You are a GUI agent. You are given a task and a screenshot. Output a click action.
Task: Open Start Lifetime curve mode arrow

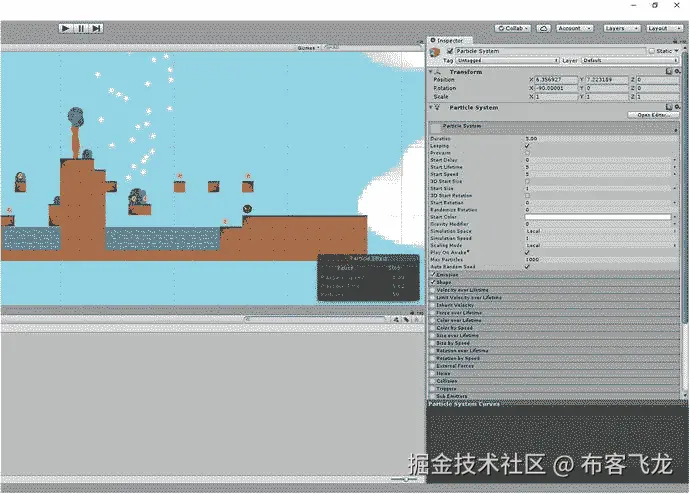point(675,167)
